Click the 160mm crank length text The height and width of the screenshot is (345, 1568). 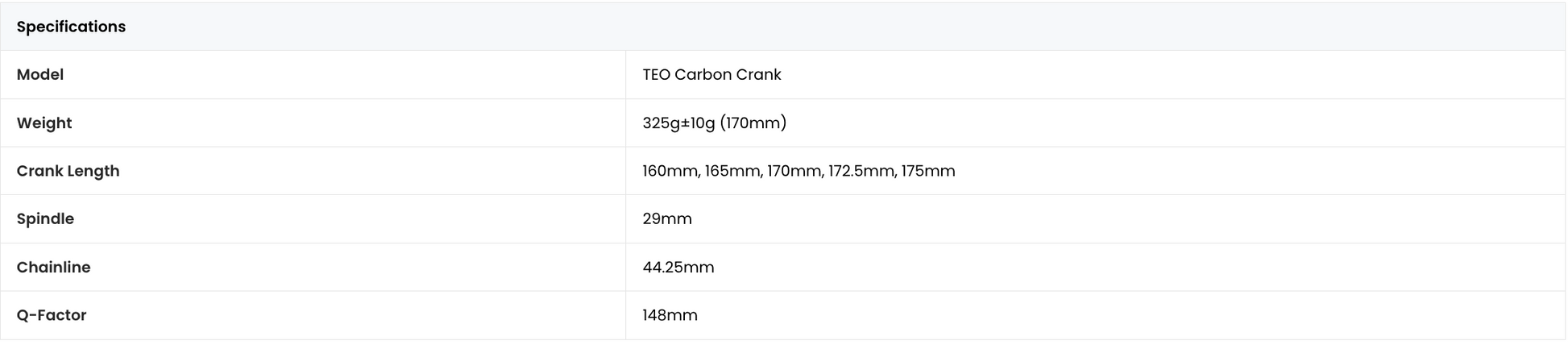(x=670, y=171)
